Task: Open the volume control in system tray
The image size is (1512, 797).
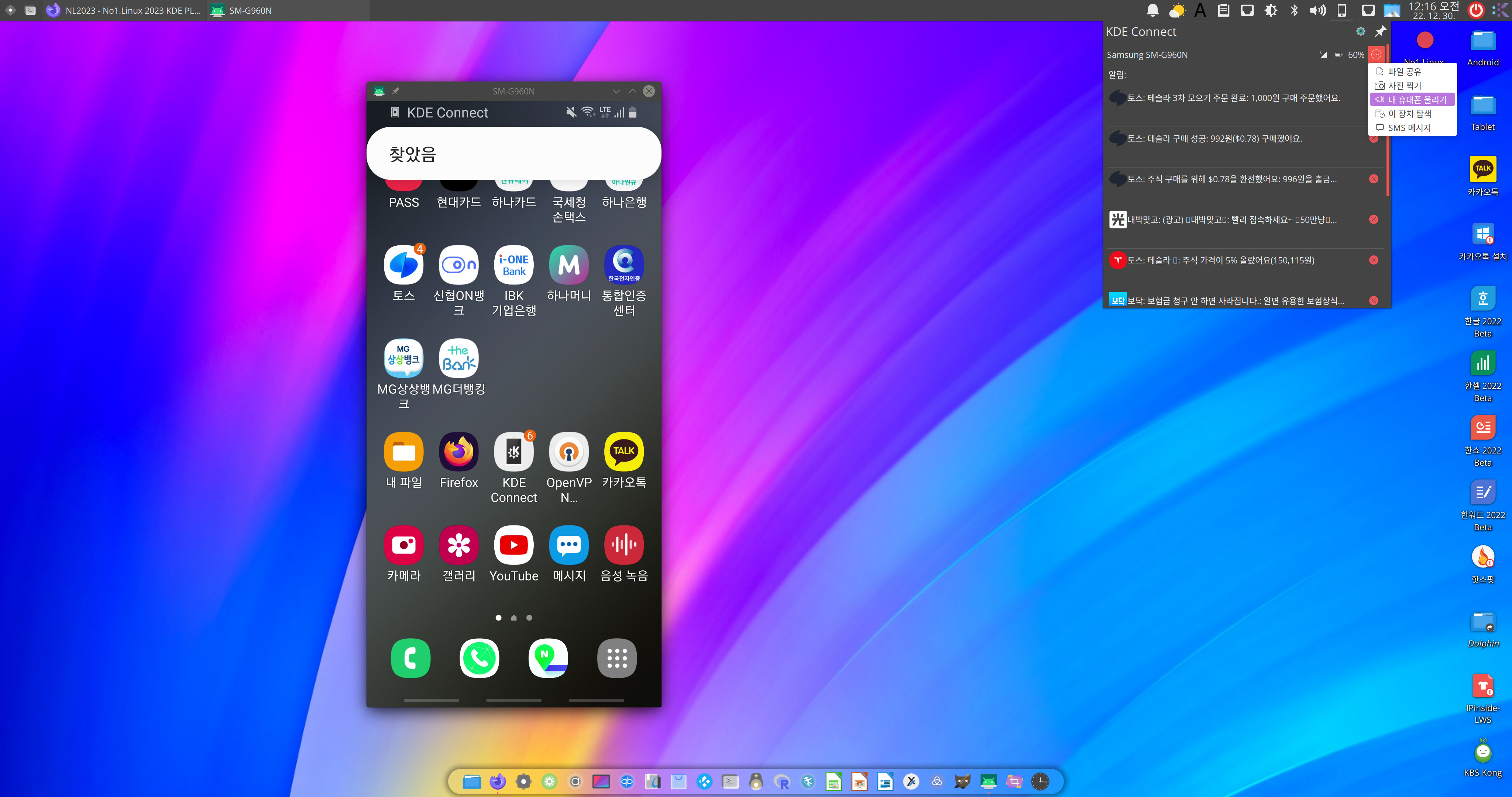Action: click(x=1317, y=10)
